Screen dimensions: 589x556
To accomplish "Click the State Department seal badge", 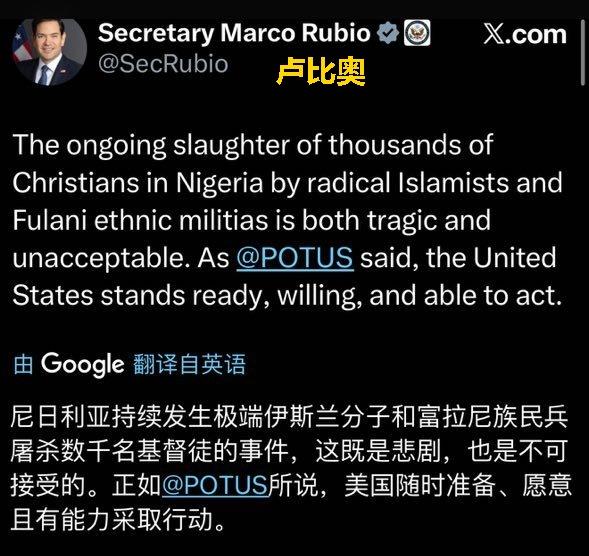I will point(417,33).
